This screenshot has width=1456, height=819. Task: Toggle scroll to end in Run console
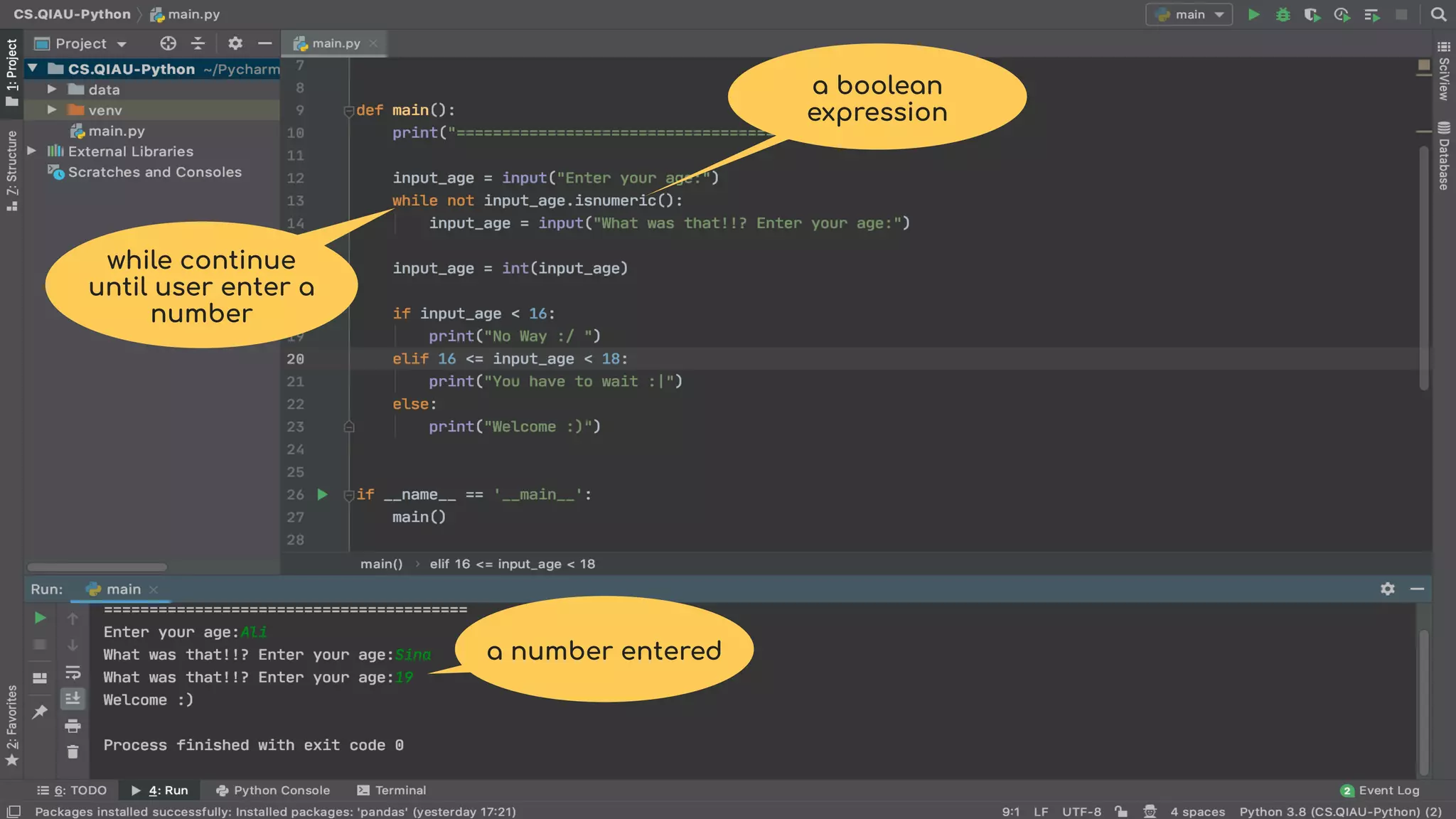click(73, 699)
